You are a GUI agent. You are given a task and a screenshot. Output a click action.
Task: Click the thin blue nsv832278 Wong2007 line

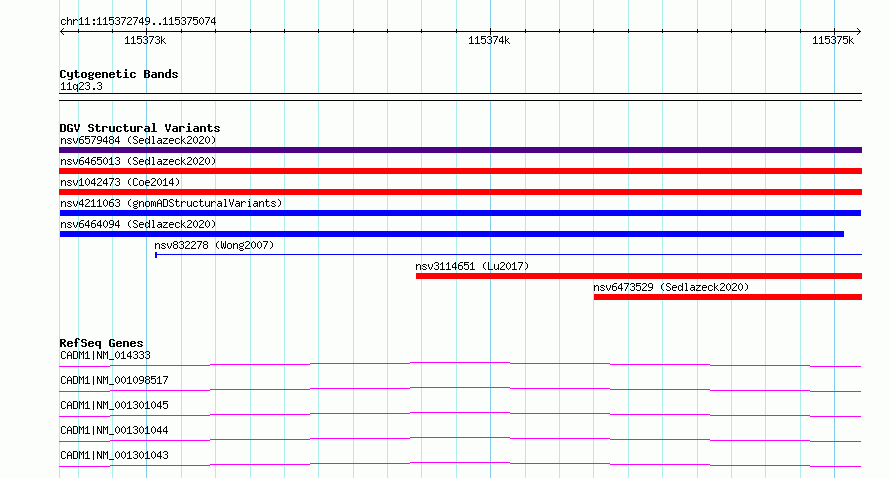(509, 255)
